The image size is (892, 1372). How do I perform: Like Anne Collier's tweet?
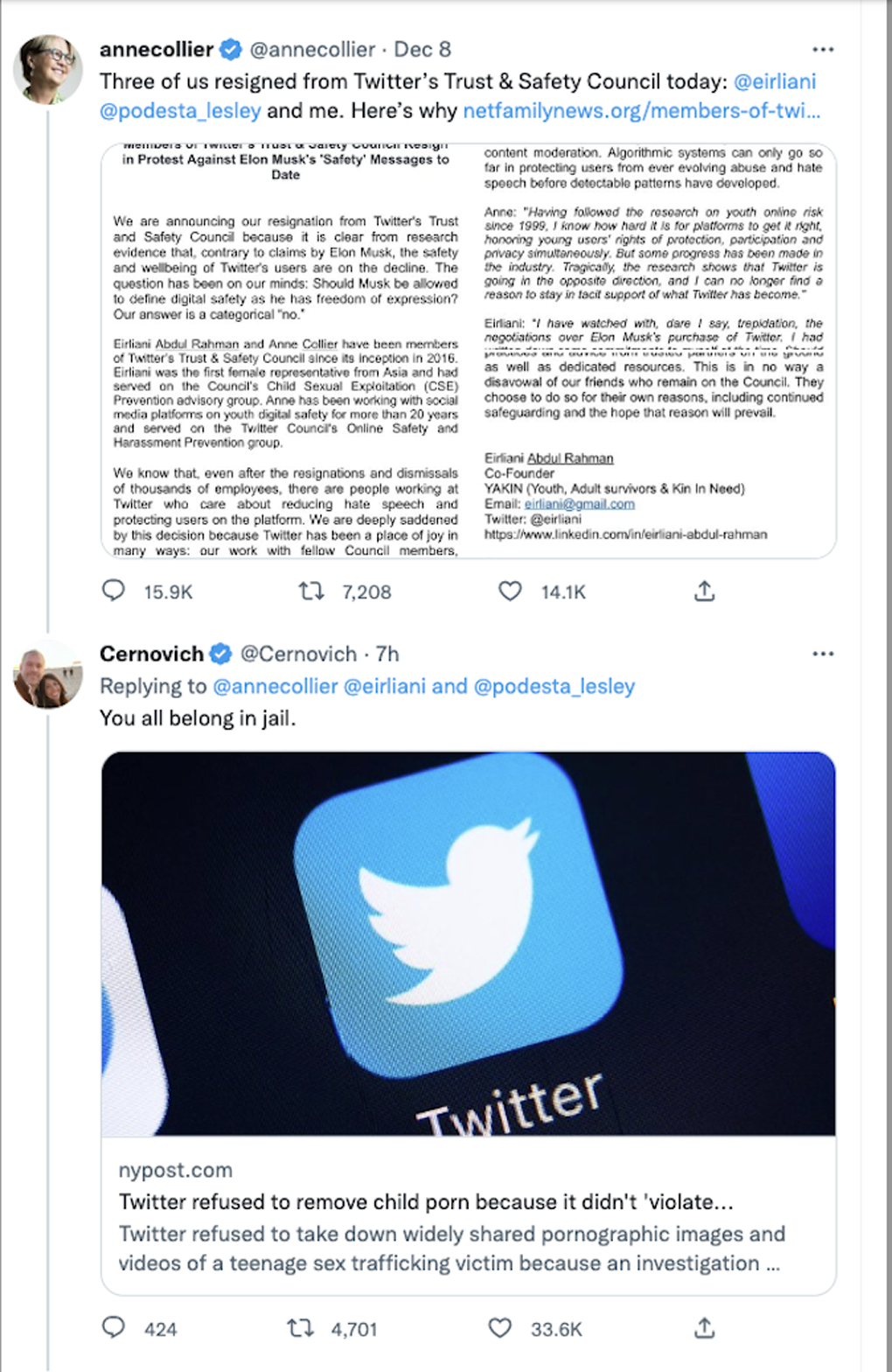tap(509, 591)
